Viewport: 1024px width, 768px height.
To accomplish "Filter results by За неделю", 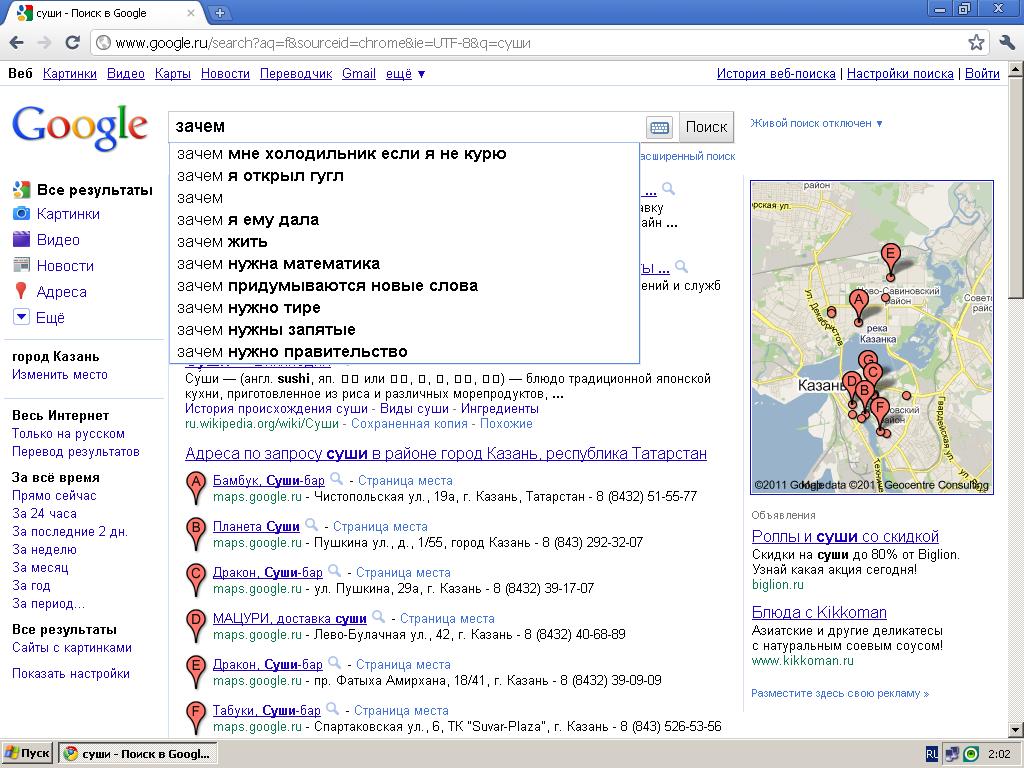I will click(44, 550).
